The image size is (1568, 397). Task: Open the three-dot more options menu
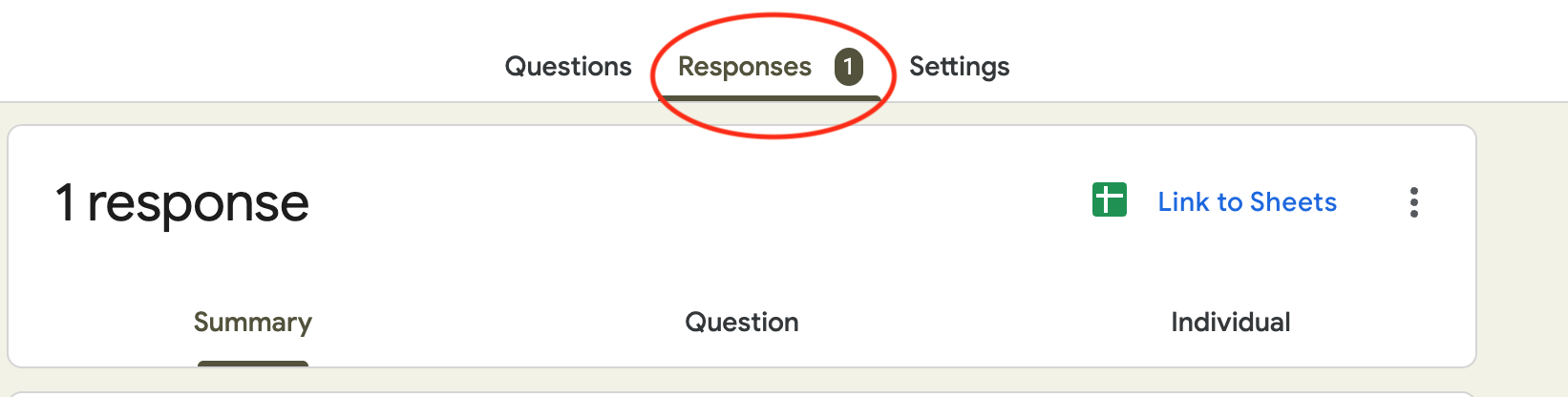1413,202
